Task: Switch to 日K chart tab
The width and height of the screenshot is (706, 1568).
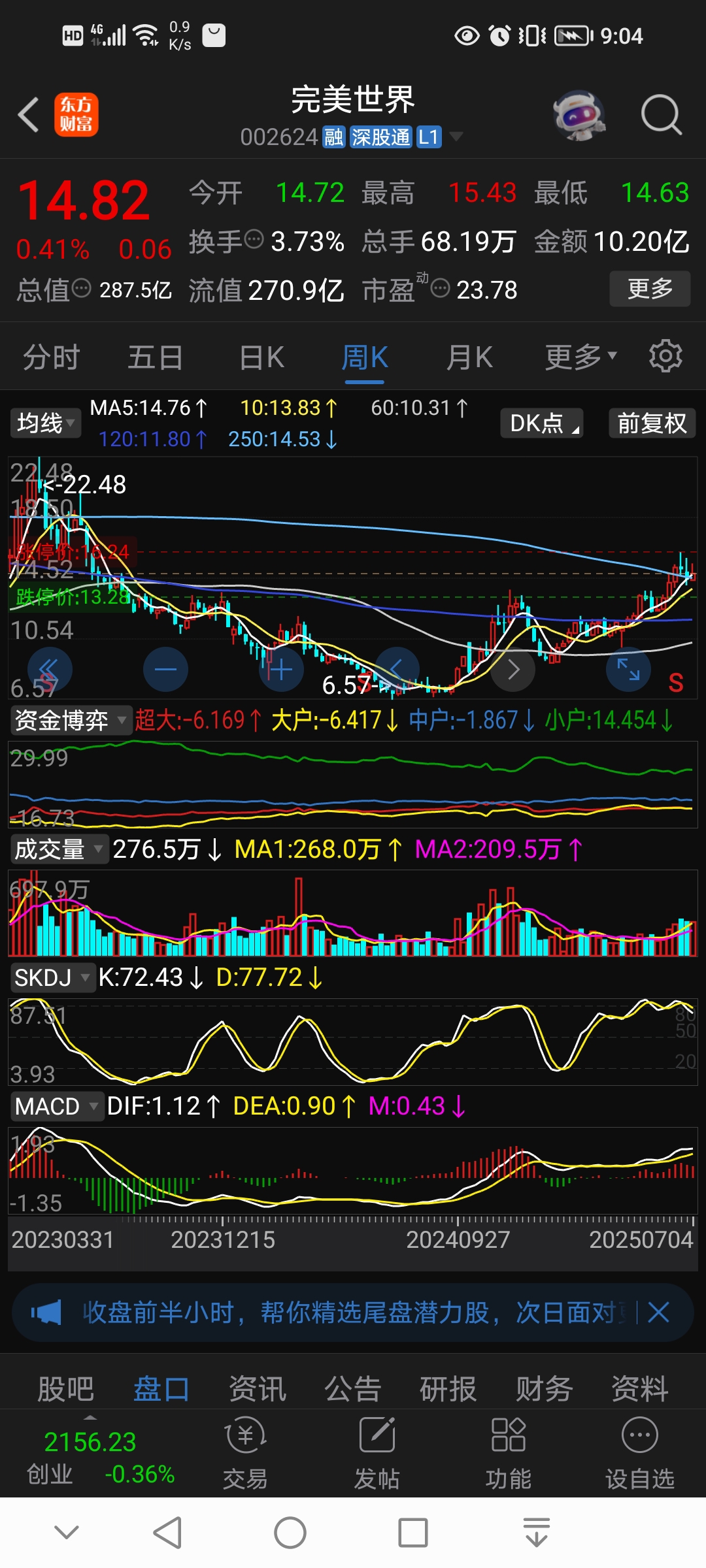Action: (x=261, y=357)
